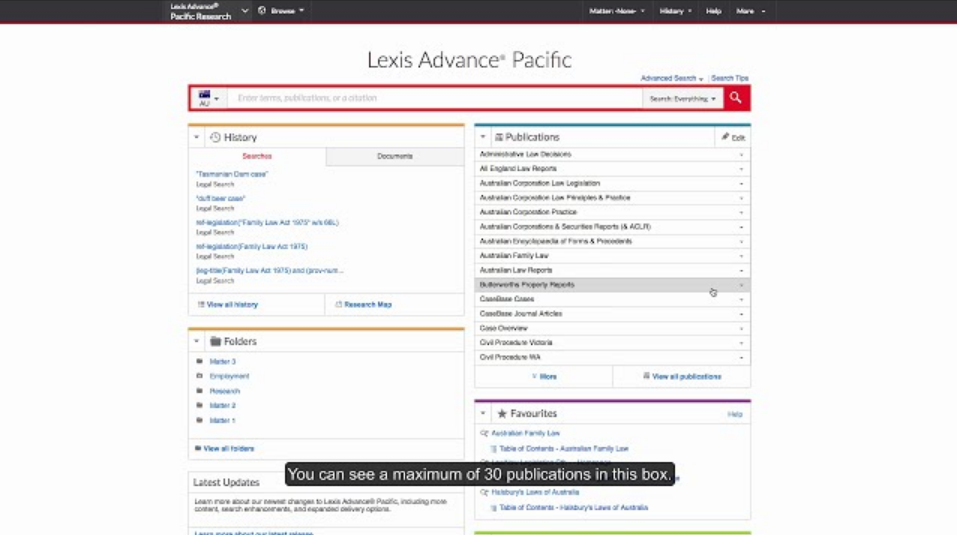Open the "Tasmanian Dam case" search
The height and width of the screenshot is (535, 957).
tap(232, 174)
